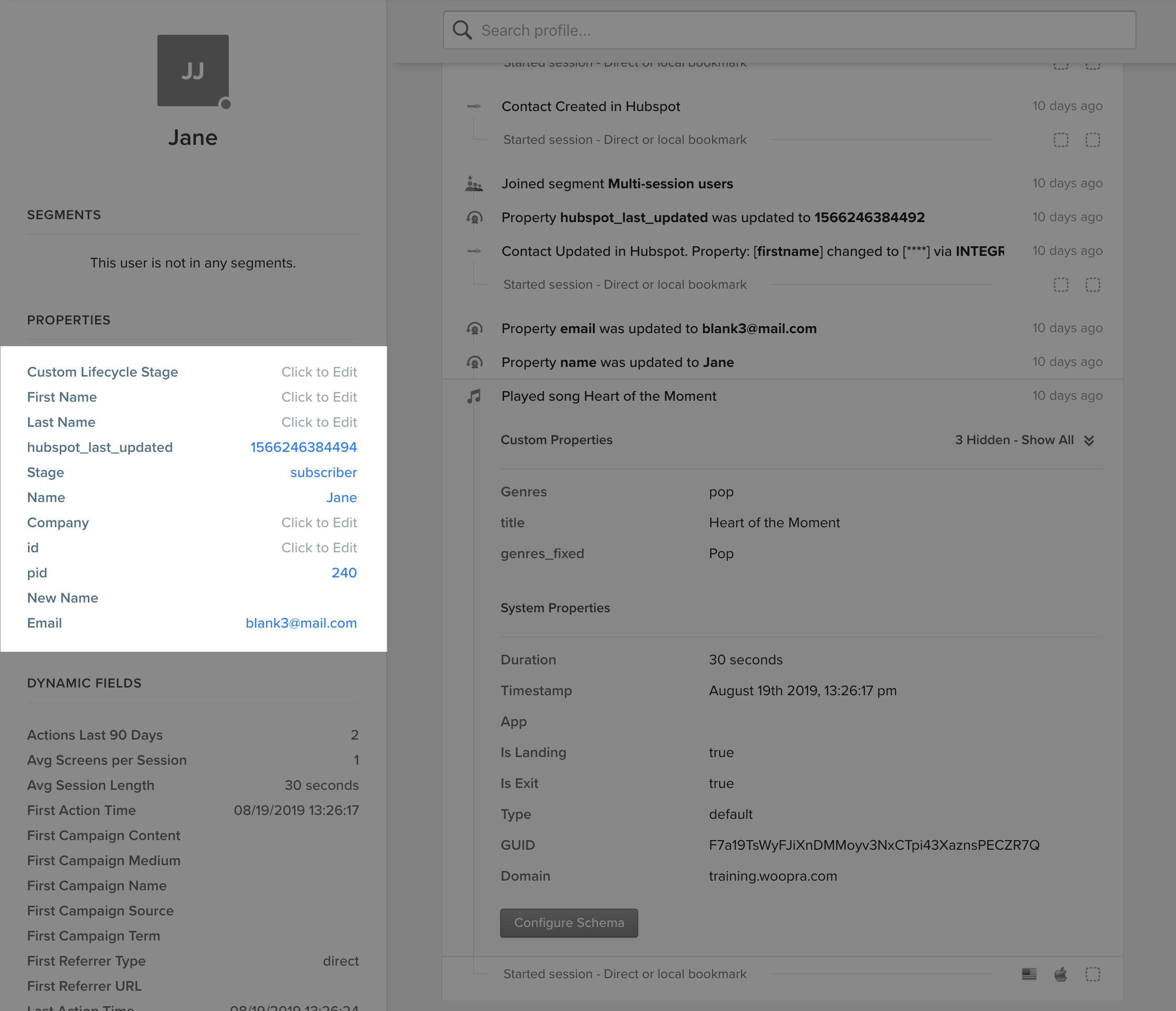Image resolution: width=1176 pixels, height=1011 pixels.
Task: Expand the Contact Created in Hubspot event
Action: tap(590, 106)
